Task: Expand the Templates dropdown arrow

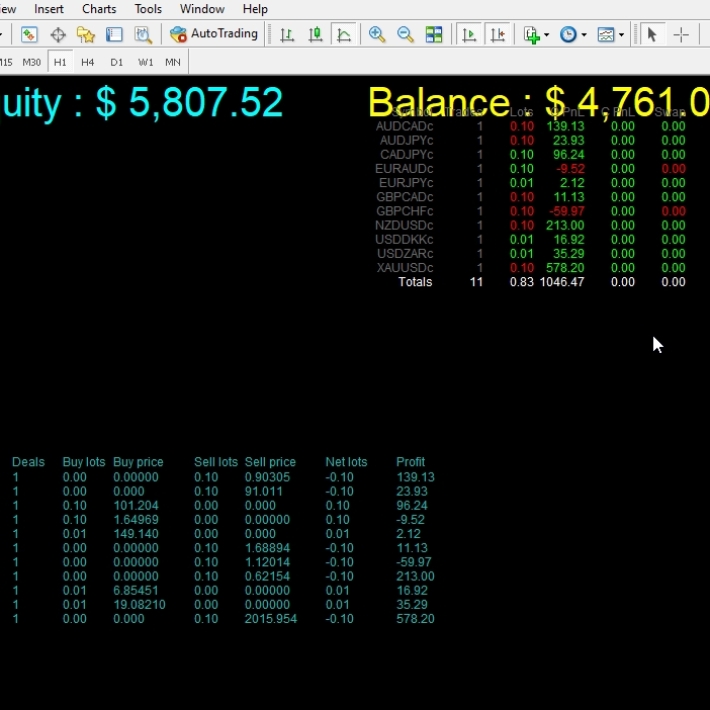Action: [x=621, y=35]
